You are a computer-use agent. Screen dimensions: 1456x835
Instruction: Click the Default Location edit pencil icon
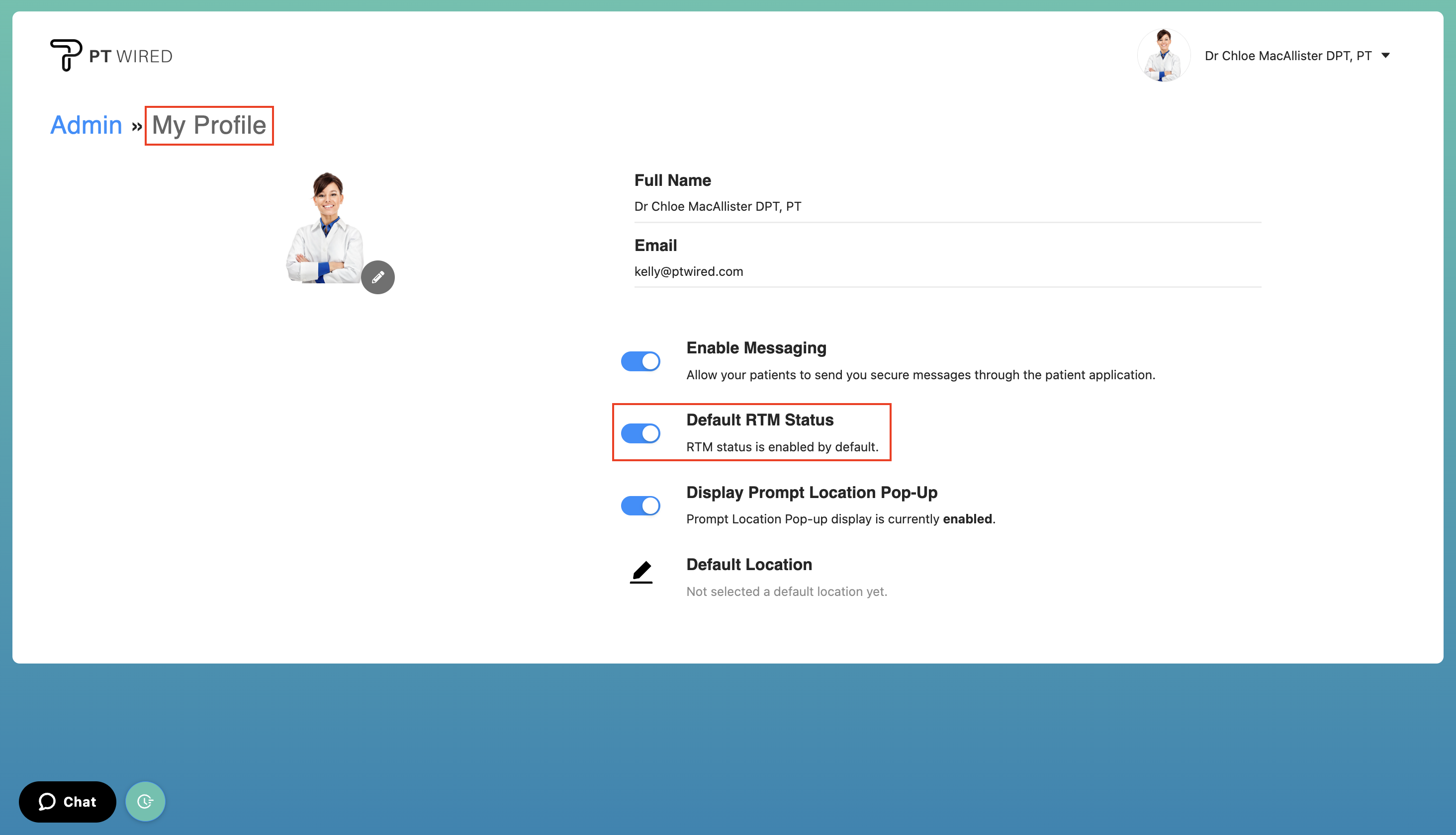click(641, 572)
